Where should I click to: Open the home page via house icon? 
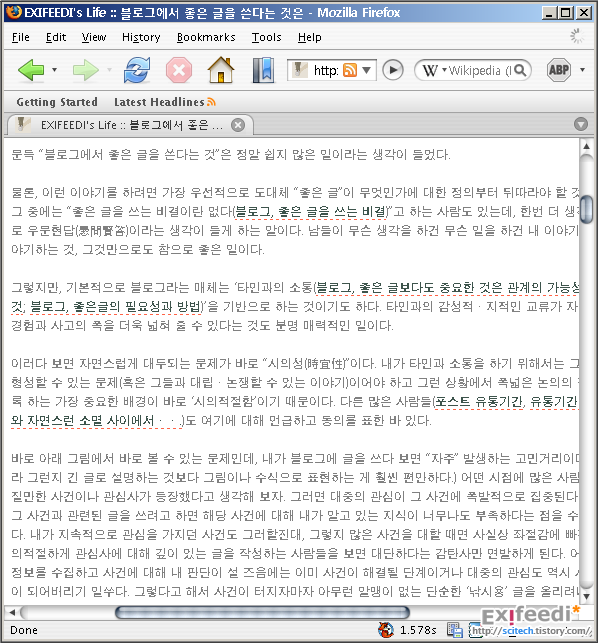pos(221,70)
